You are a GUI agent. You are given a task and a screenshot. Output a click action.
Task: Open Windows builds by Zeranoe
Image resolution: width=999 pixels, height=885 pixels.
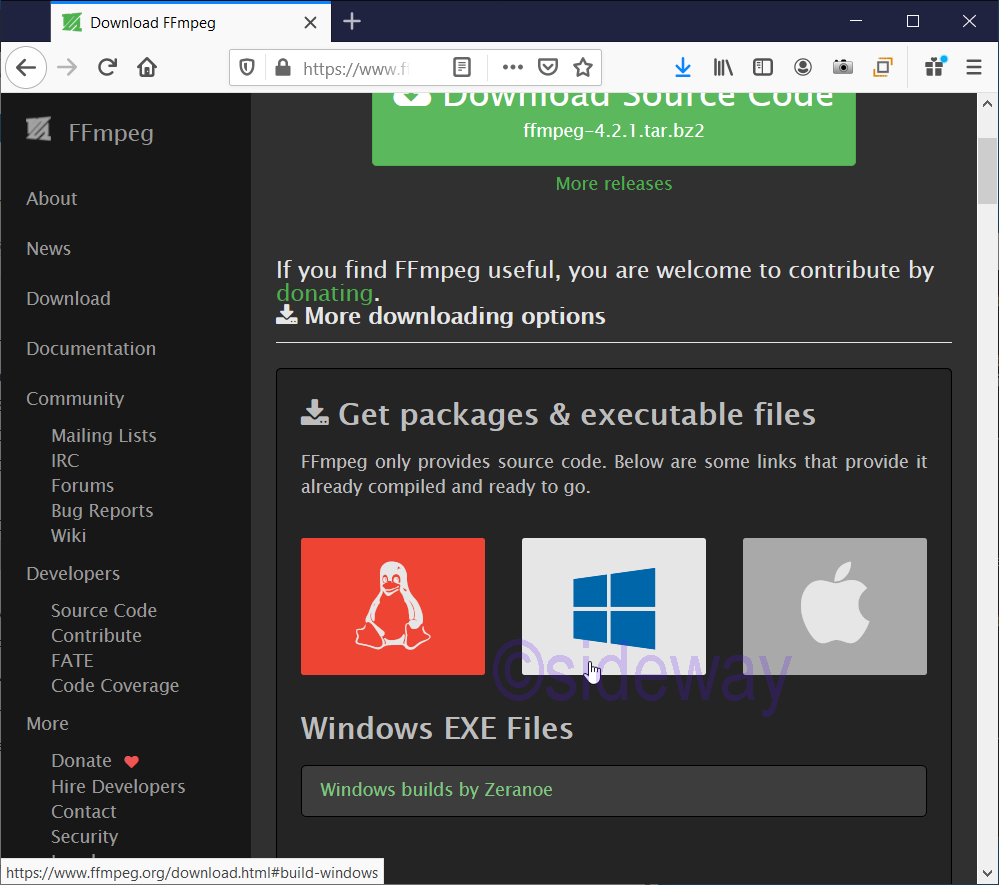pos(436,789)
